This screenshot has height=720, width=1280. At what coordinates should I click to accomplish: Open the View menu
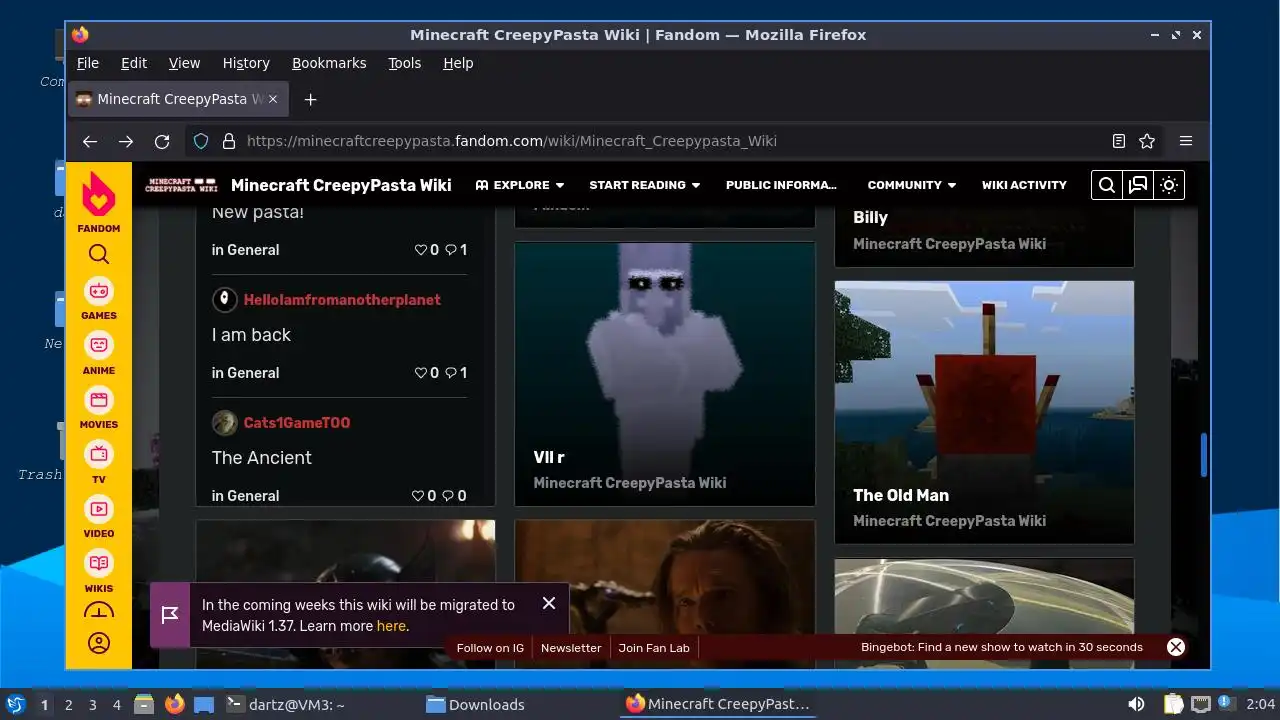coord(184,63)
